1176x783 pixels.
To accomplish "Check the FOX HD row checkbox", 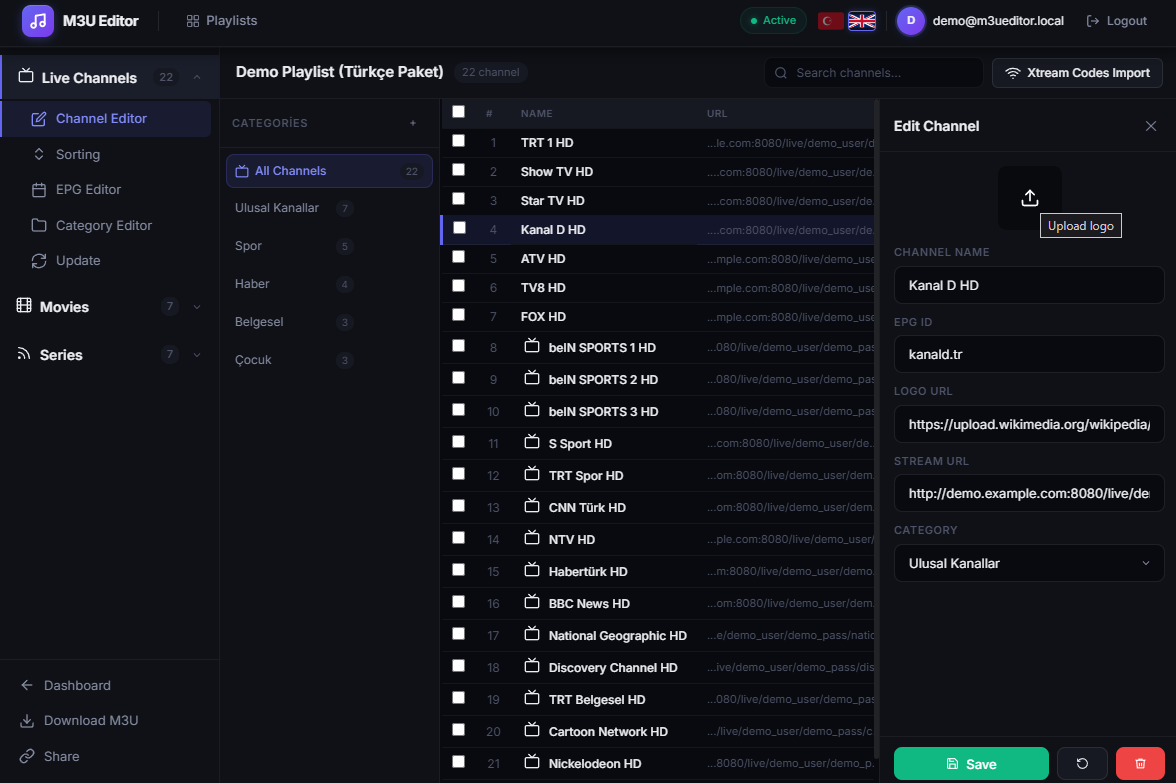I will click(458, 315).
